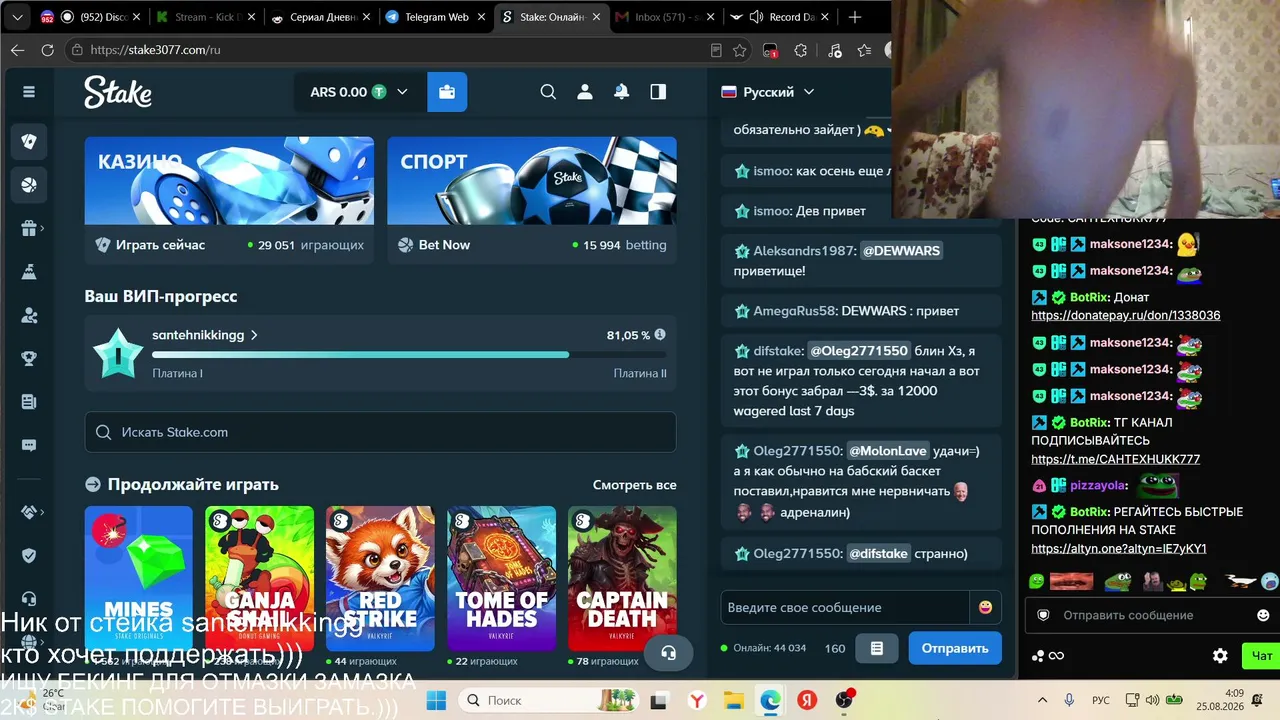Switch to the Сериал Дневн tab
Image resolution: width=1280 pixels, height=720 pixels.
click(x=321, y=17)
